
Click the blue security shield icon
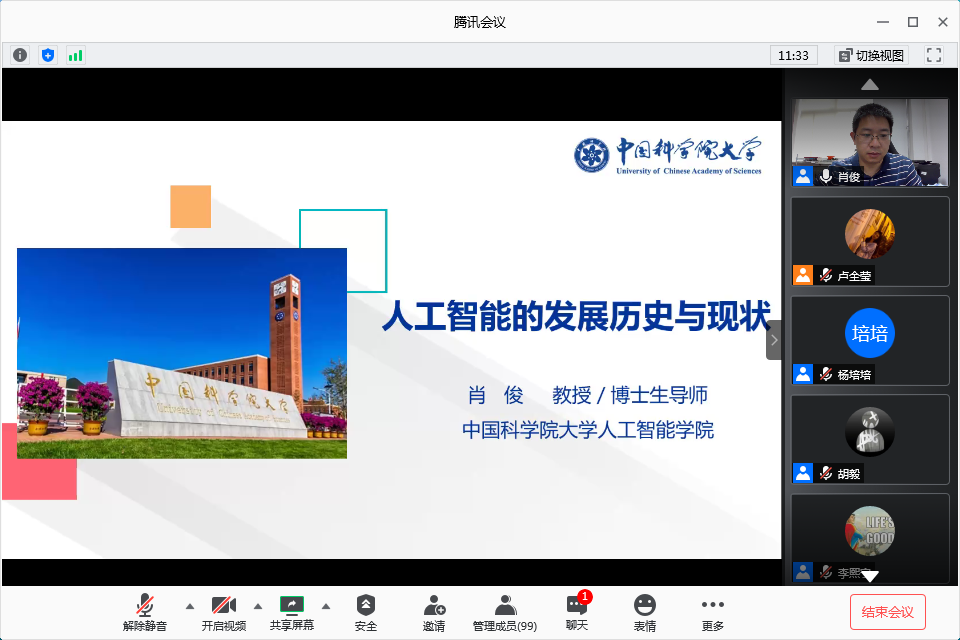point(48,55)
